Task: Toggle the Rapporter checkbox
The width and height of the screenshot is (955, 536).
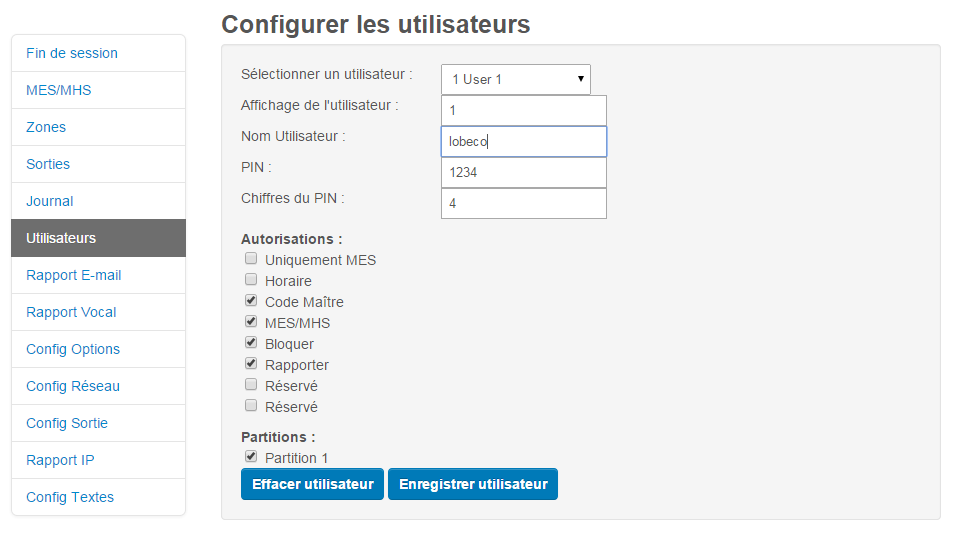Action: coord(251,364)
